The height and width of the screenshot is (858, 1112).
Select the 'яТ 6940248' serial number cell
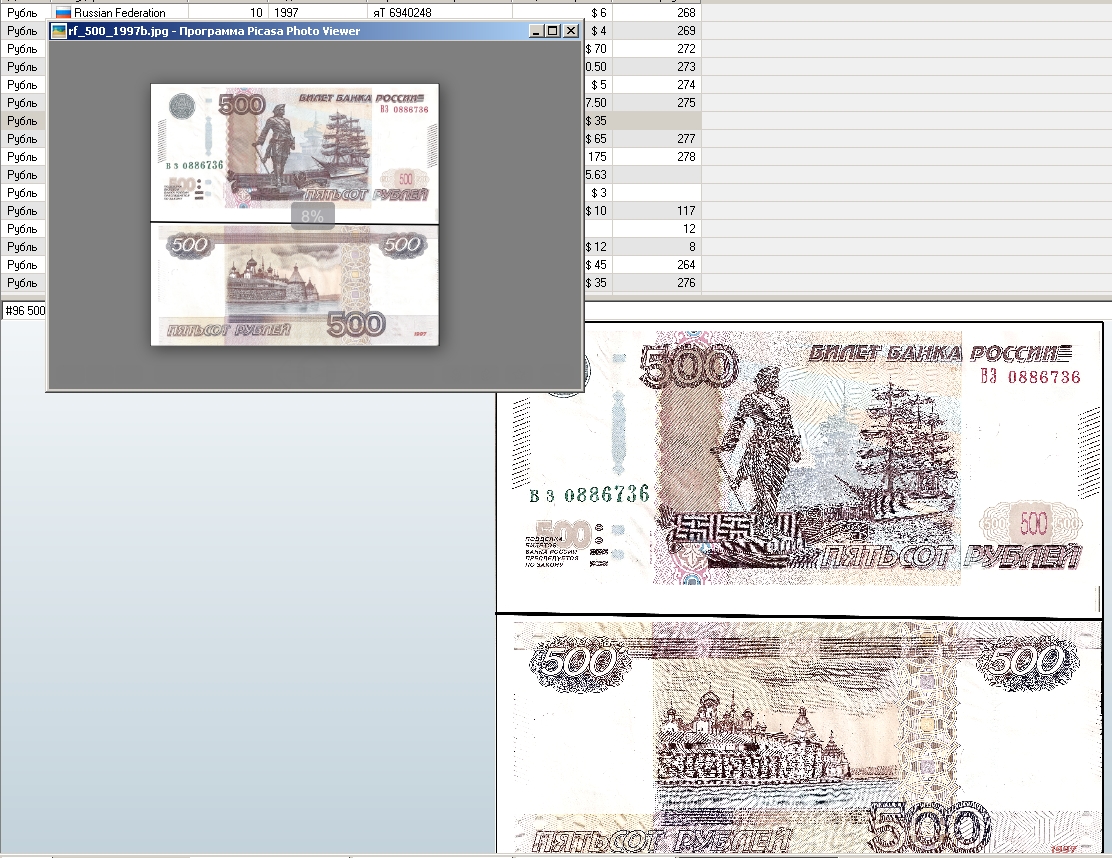coord(440,13)
